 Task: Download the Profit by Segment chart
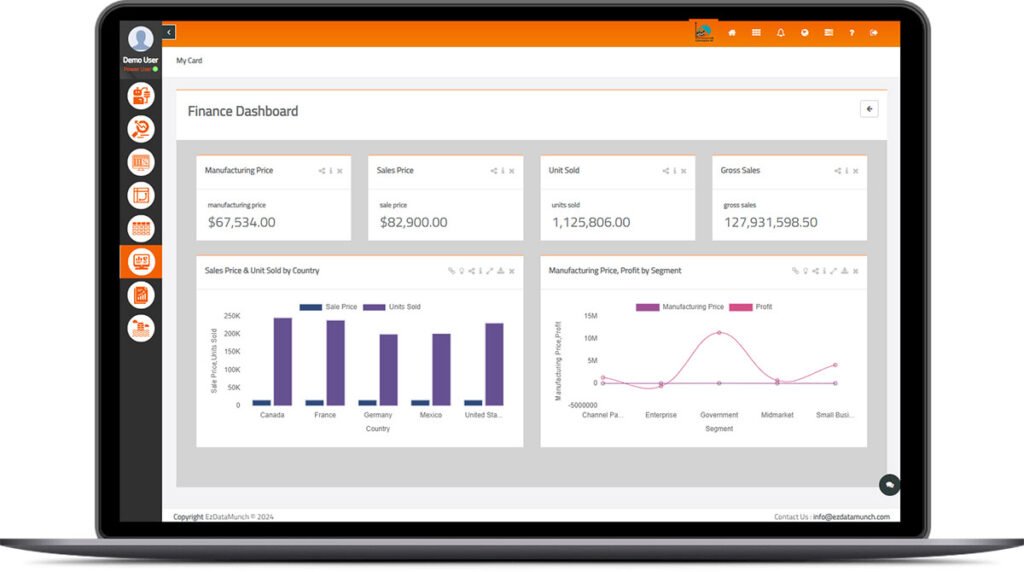coord(845,271)
